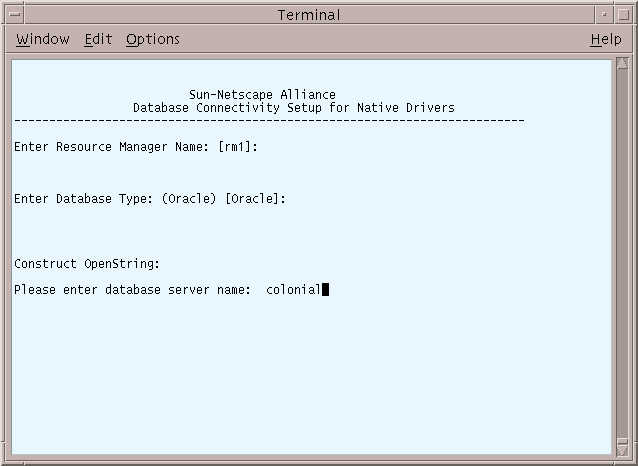
Task: Click the 'Enter Database Type: (Oracle) [Oracle]:' line
Action: click(x=150, y=199)
